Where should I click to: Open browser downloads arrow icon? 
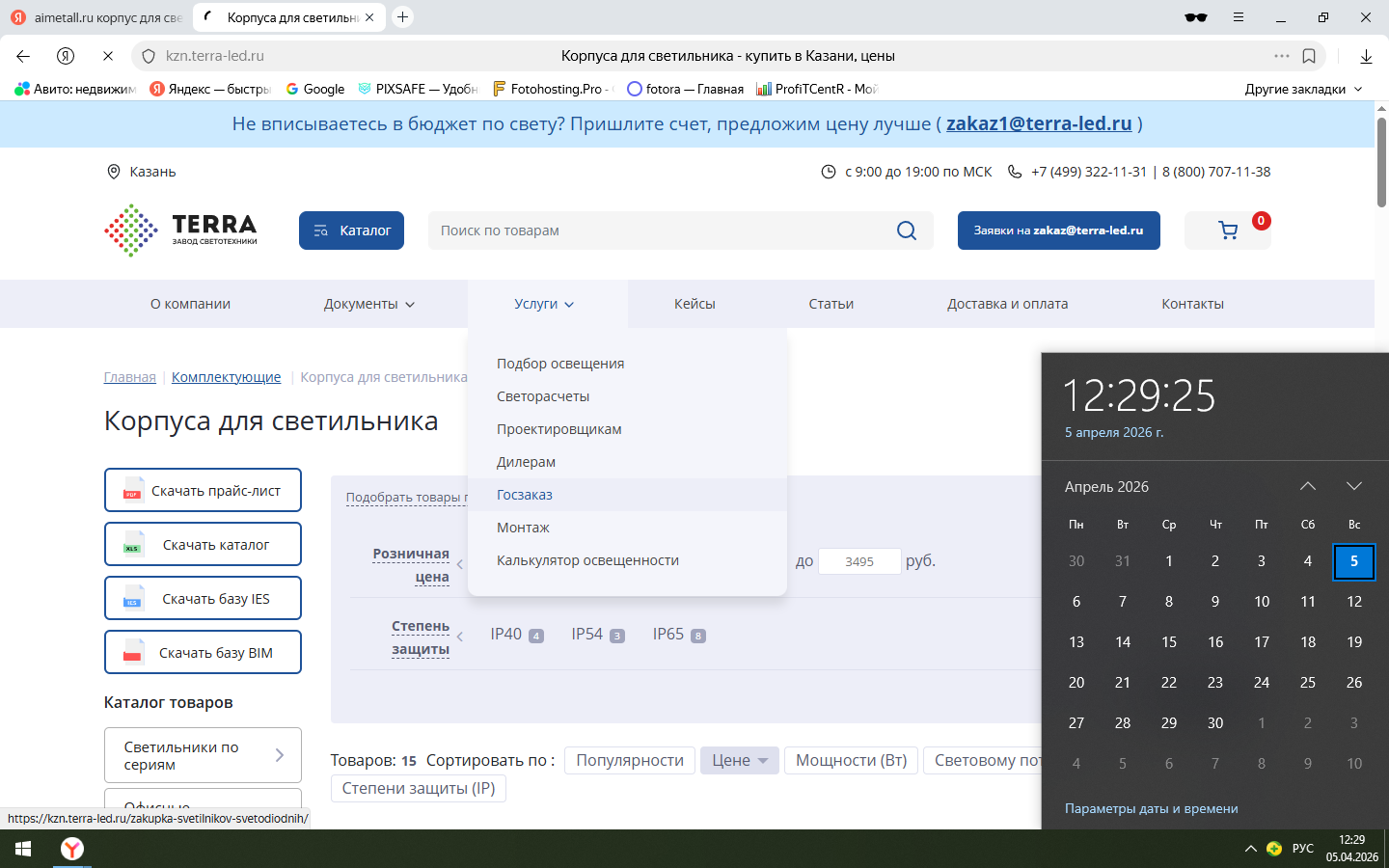coord(1366,56)
